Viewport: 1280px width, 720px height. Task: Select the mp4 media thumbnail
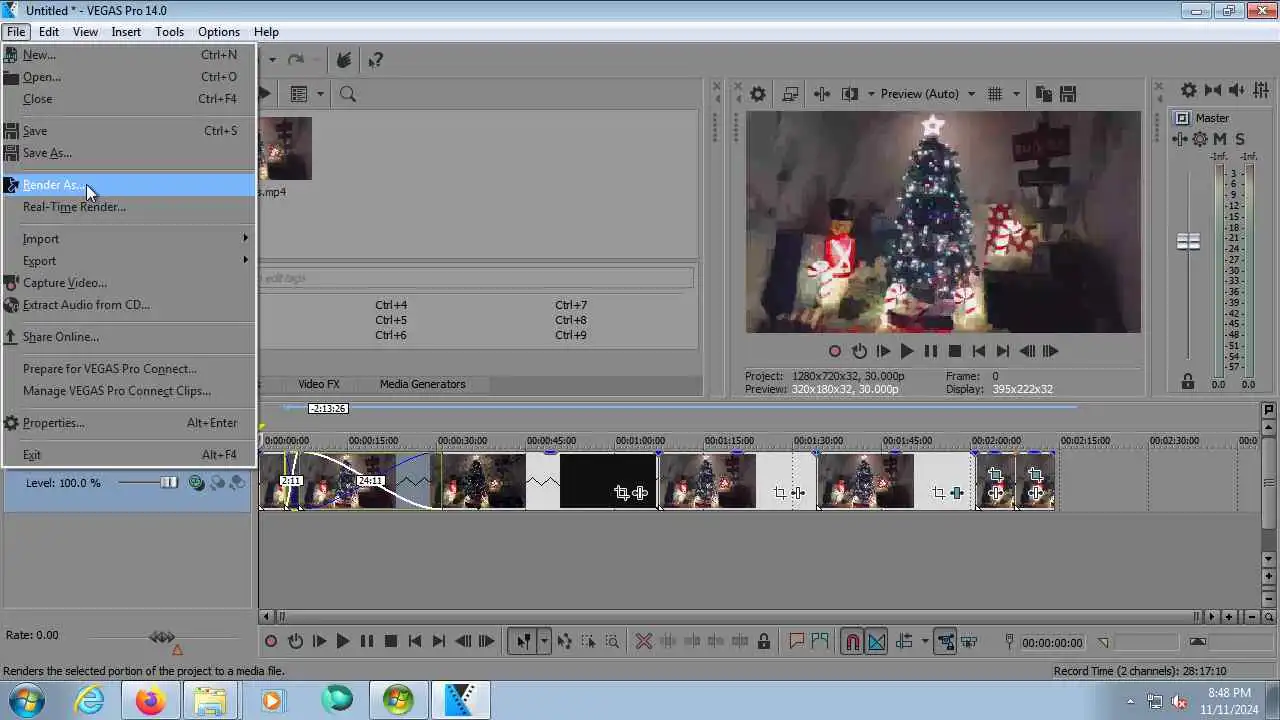(285, 149)
